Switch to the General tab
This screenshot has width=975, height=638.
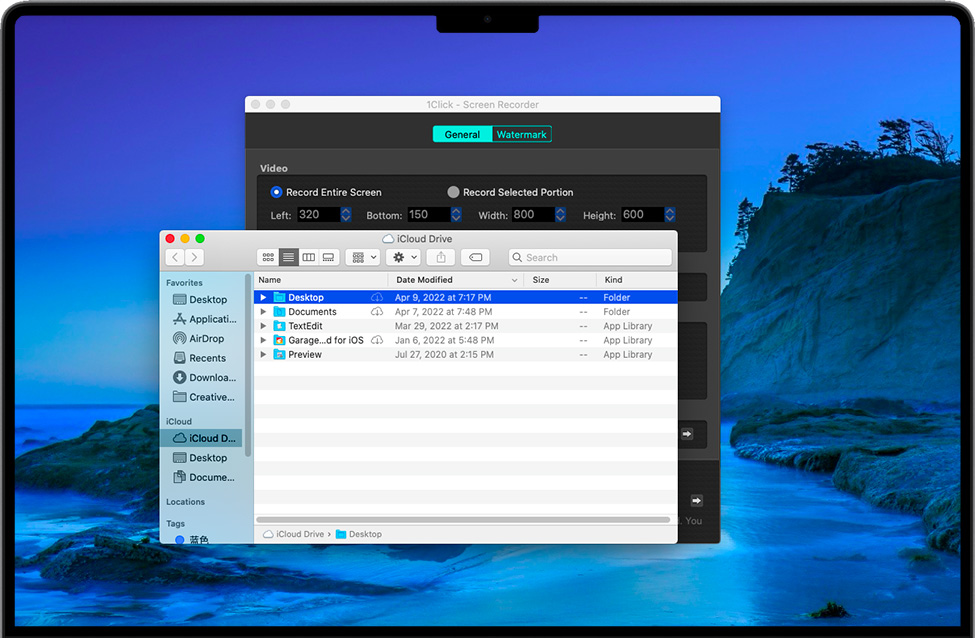click(462, 134)
